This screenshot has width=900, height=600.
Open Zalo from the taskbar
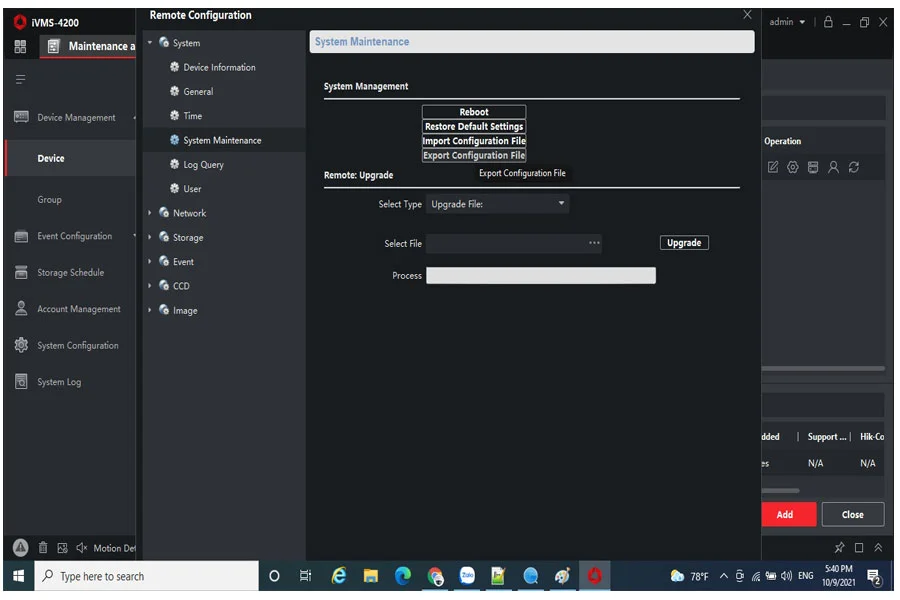click(x=467, y=576)
